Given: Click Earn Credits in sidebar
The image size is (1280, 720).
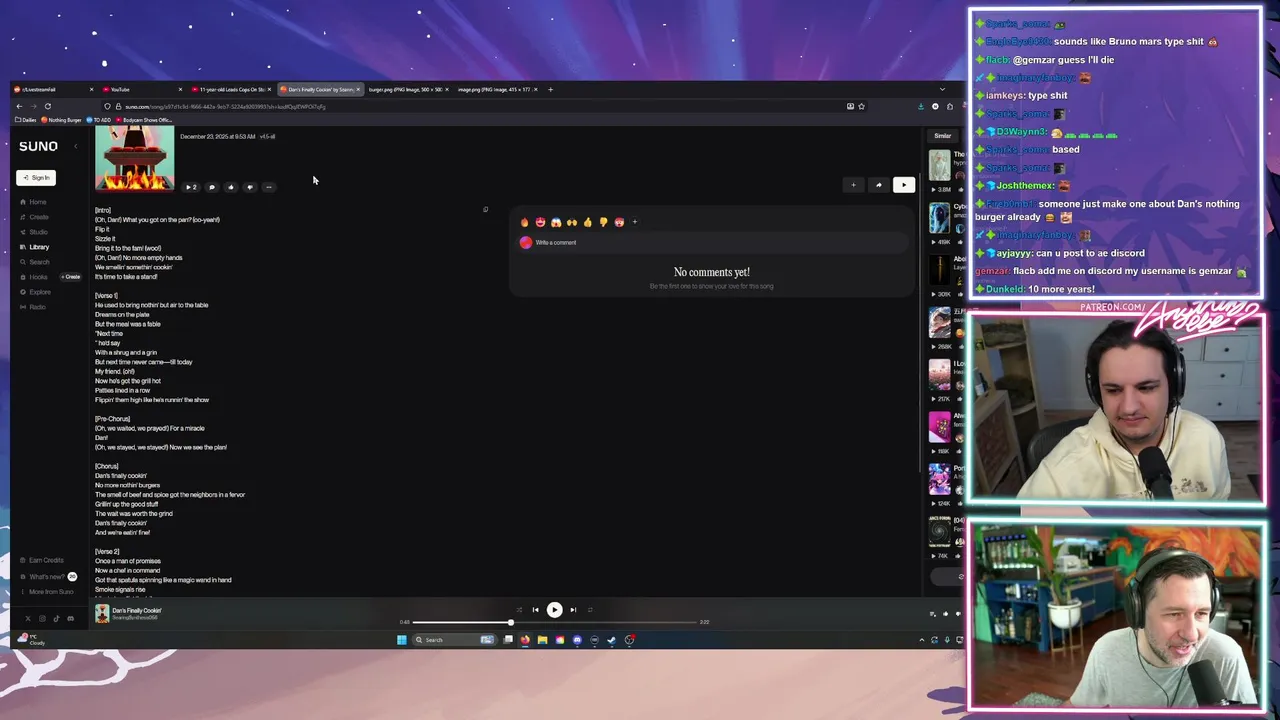Looking at the screenshot, I should [x=41, y=560].
